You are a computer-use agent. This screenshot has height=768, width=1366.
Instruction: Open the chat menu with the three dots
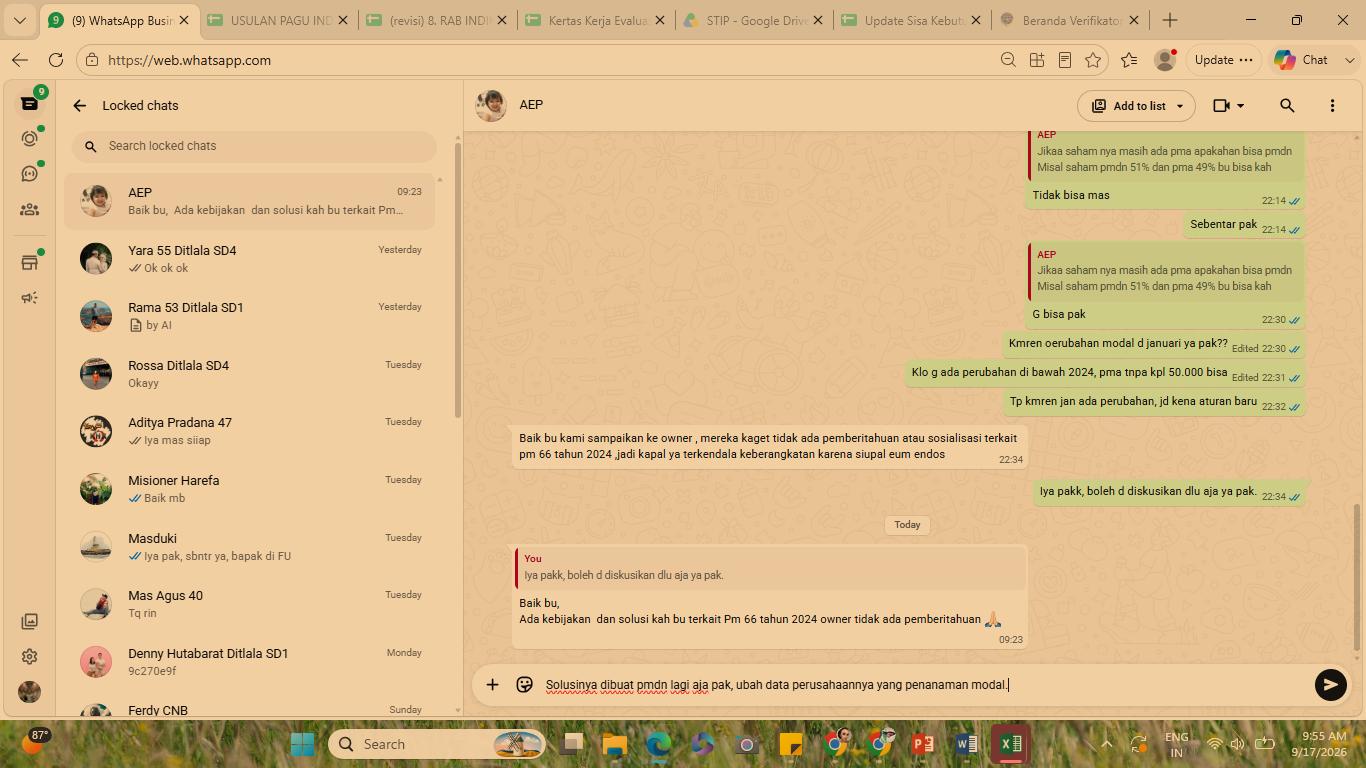point(1332,105)
